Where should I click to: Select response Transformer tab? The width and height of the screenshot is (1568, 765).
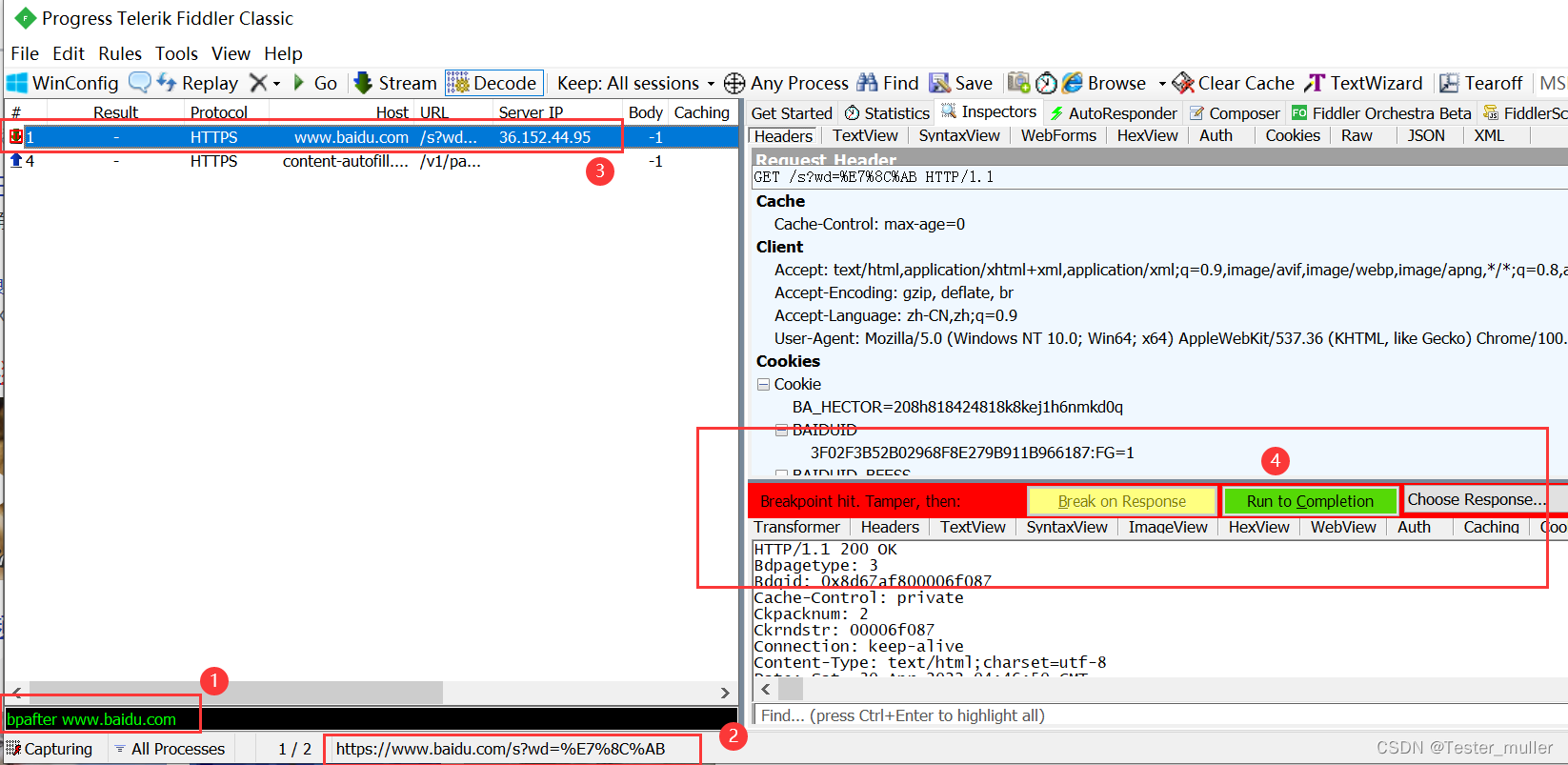[x=796, y=527]
